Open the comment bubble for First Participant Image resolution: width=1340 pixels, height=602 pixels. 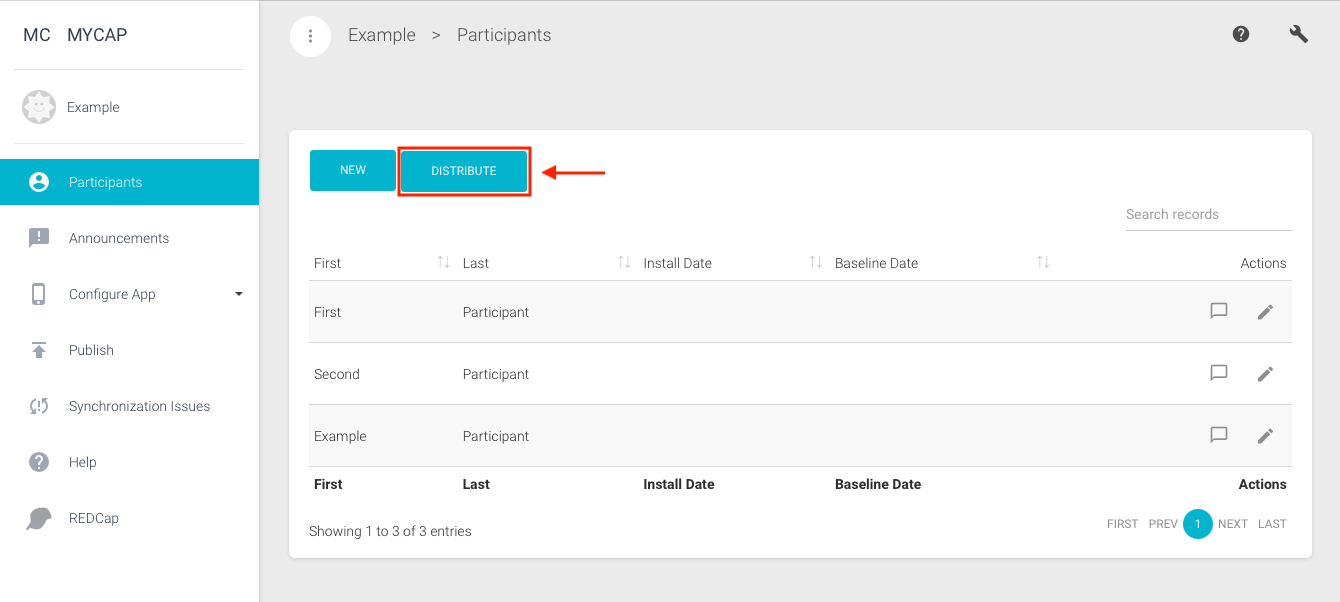pyautogui.click(x=1219, y=311)
